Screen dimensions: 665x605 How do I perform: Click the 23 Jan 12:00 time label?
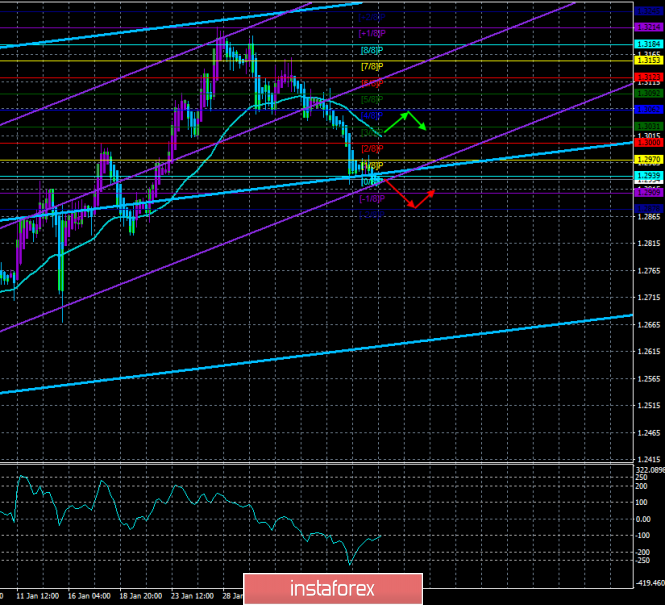[x=192, y=596]
